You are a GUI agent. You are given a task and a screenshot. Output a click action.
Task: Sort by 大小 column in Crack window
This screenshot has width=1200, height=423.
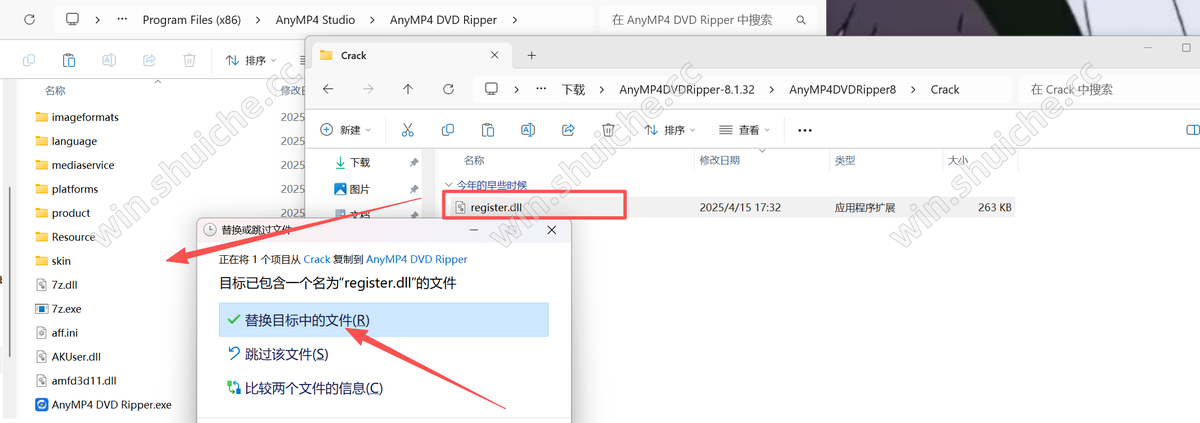click(957, 160)
